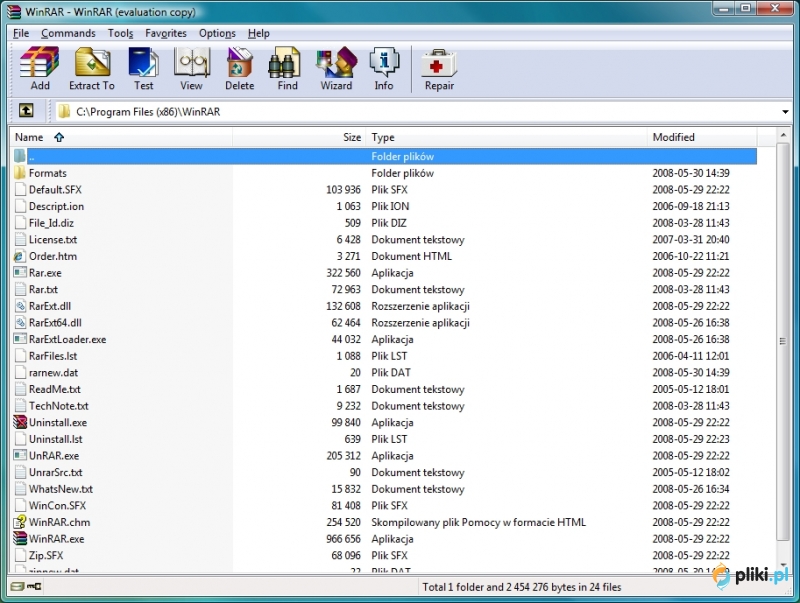The image size is (800, 603).
Task: Select the Formats folder icon
Action: click(20, 173)
